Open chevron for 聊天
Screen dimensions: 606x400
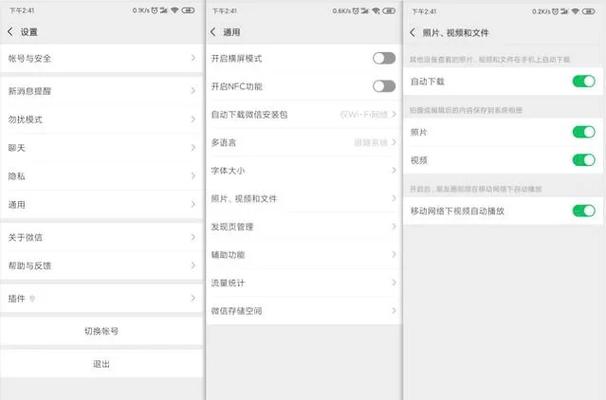point(193,148)
